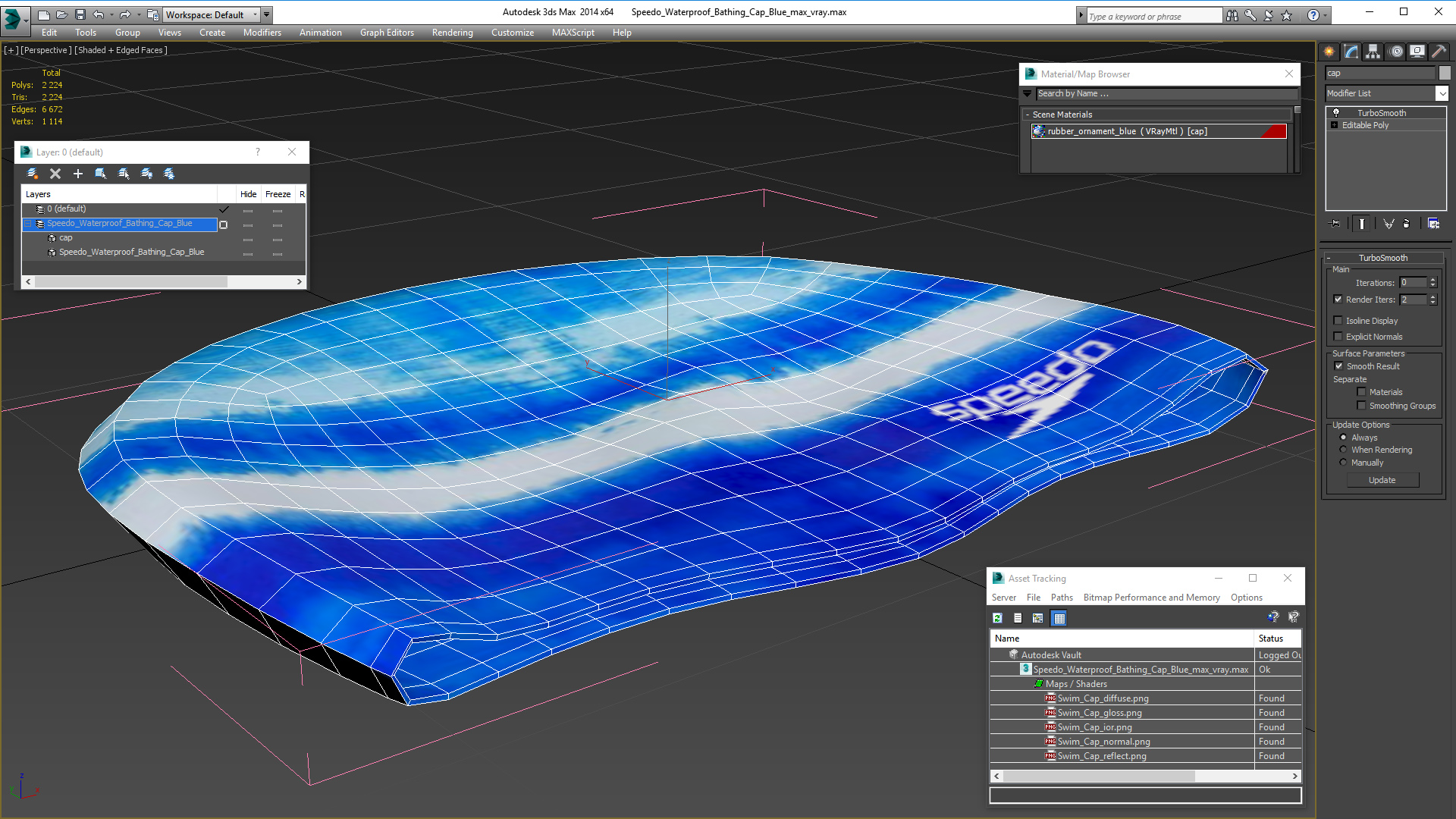This screenshot has height=819, width=1456.
Task: Open the MAXScript menu
Action: [x=573, y=33]
